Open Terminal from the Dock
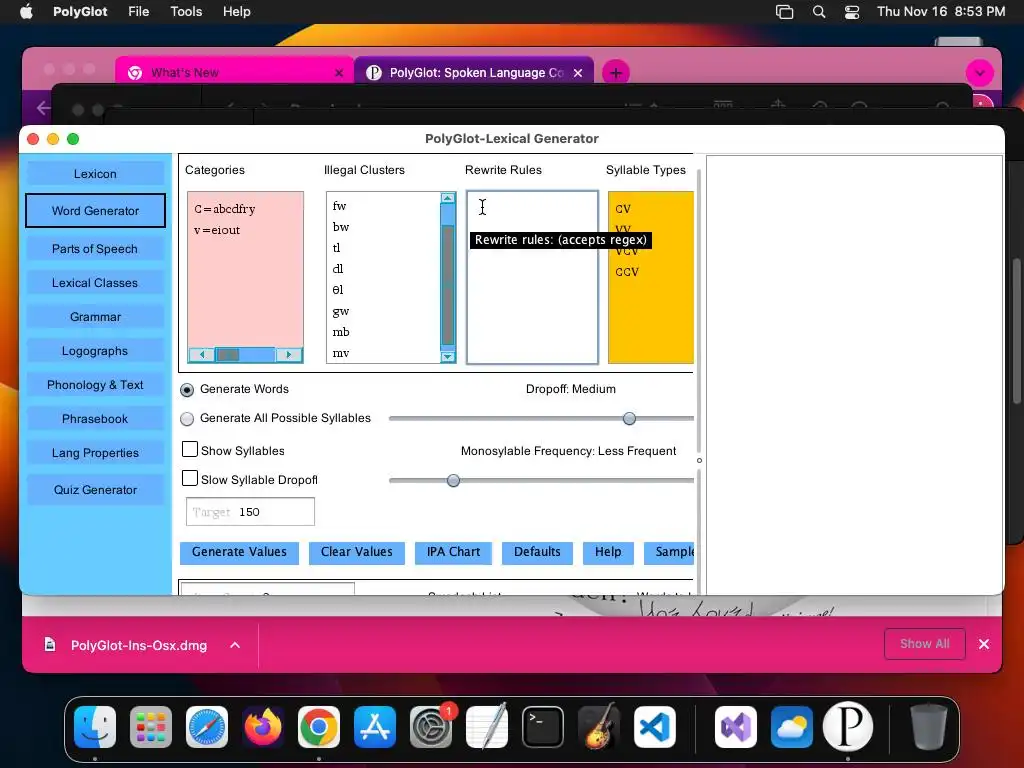This screenshot has width=1024, height=768. [x=543, y=727]
